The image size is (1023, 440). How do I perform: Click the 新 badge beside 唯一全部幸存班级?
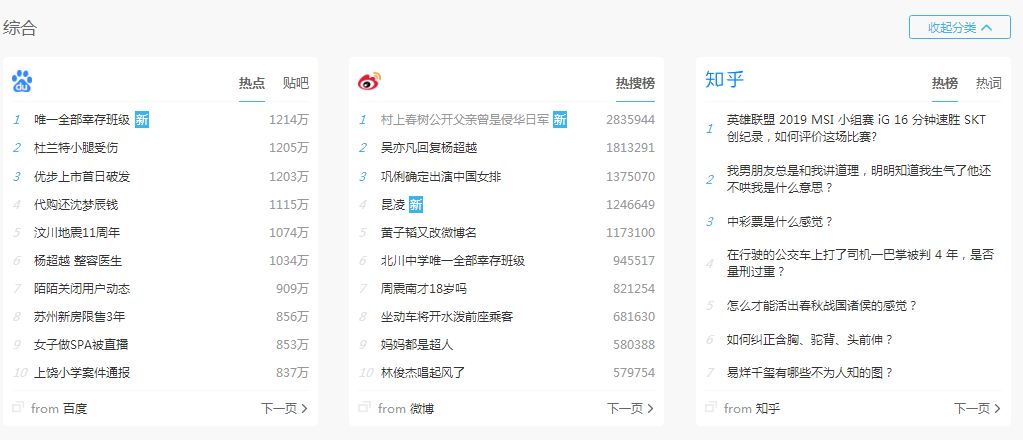pyautogui.click(x=142, y=119)
